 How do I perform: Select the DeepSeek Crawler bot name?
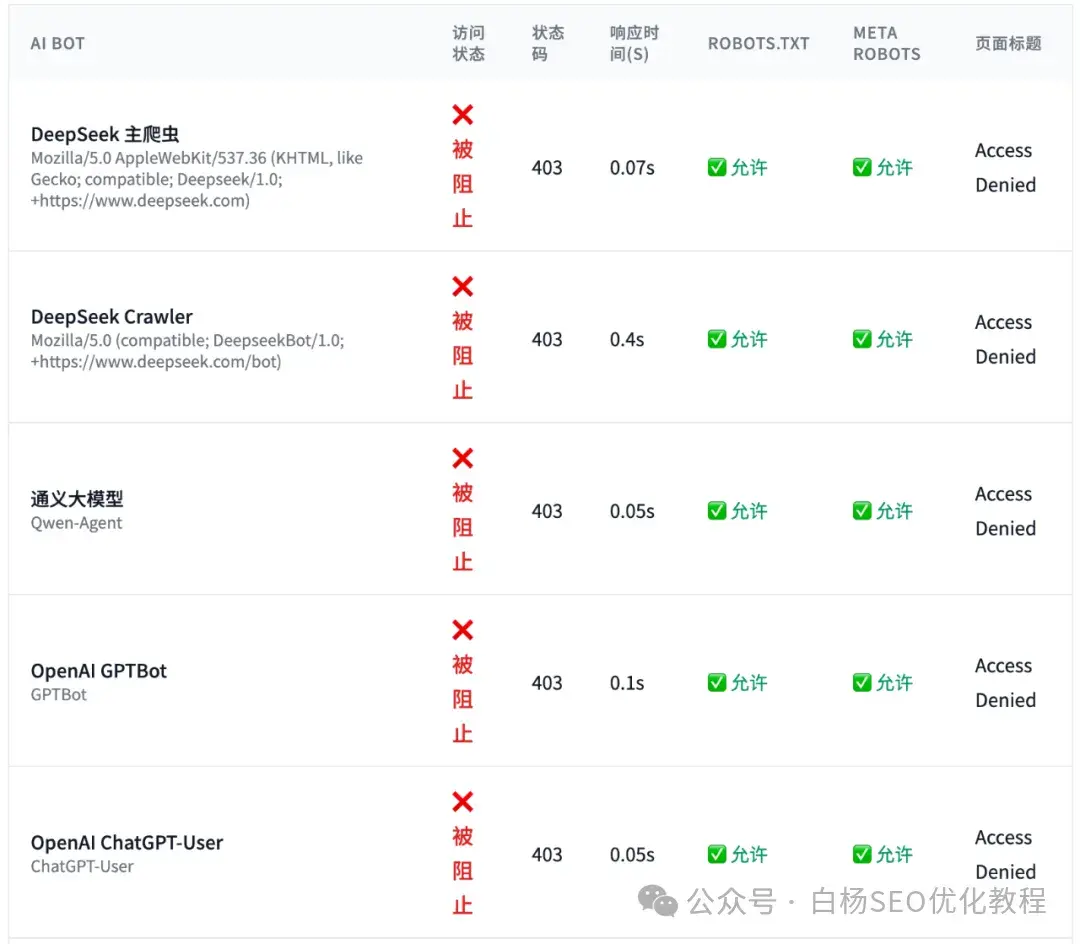coord(112,317)
